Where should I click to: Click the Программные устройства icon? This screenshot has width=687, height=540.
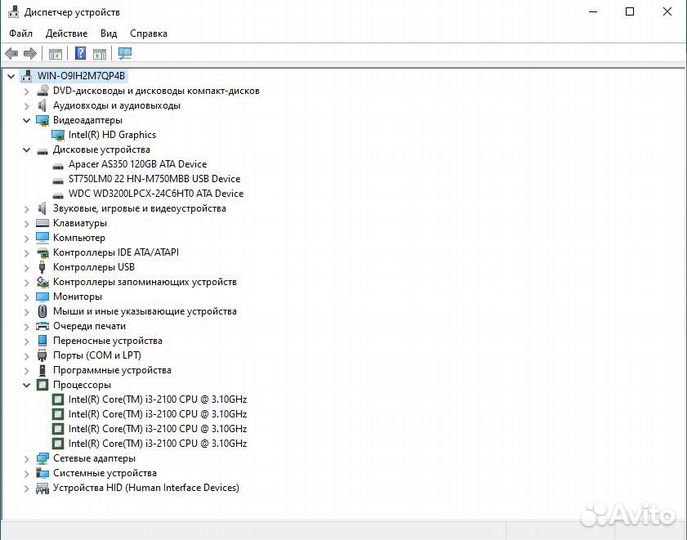click(x=42, y=370)
